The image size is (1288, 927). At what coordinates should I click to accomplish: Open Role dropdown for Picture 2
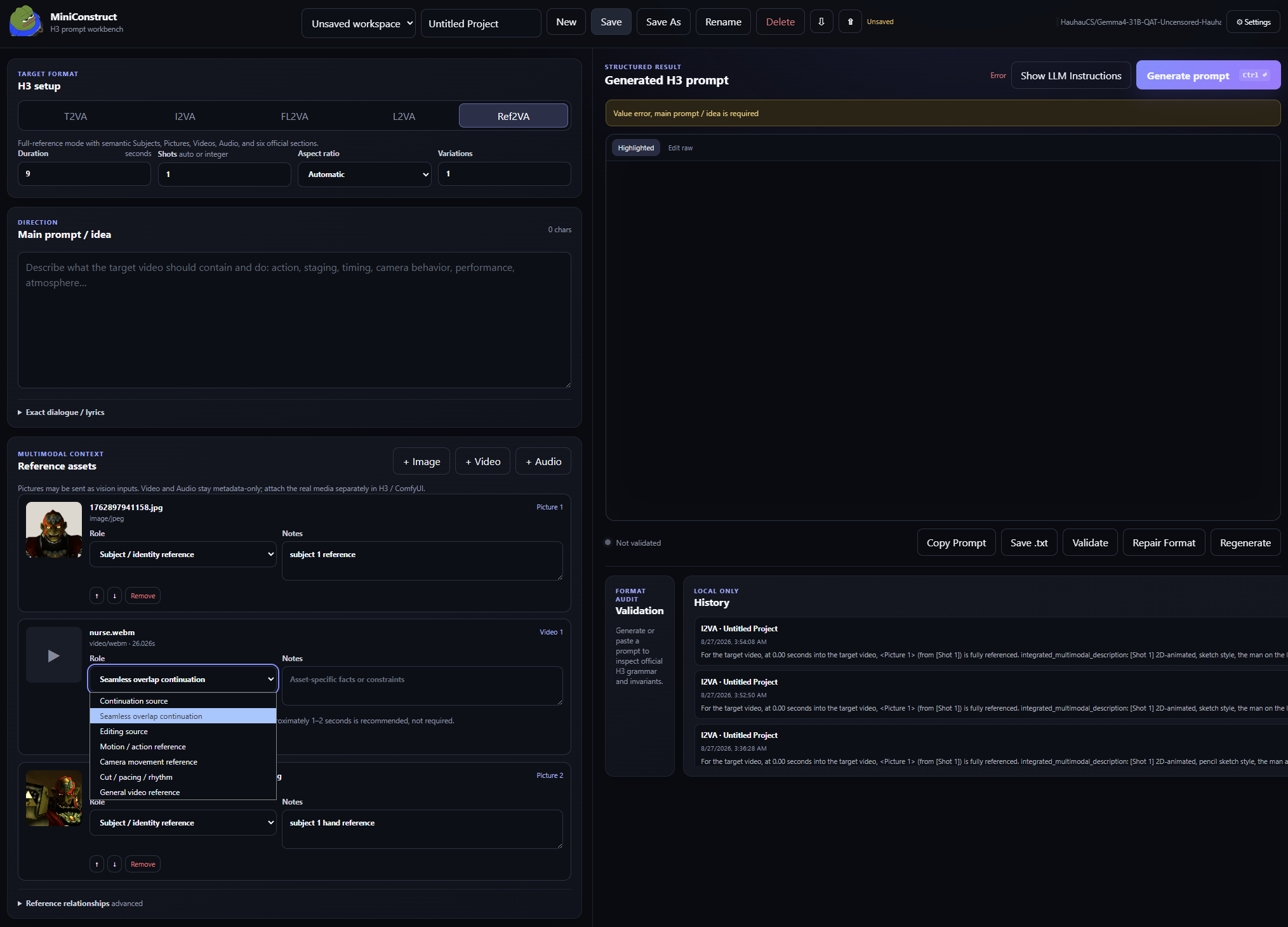point(183,823)
